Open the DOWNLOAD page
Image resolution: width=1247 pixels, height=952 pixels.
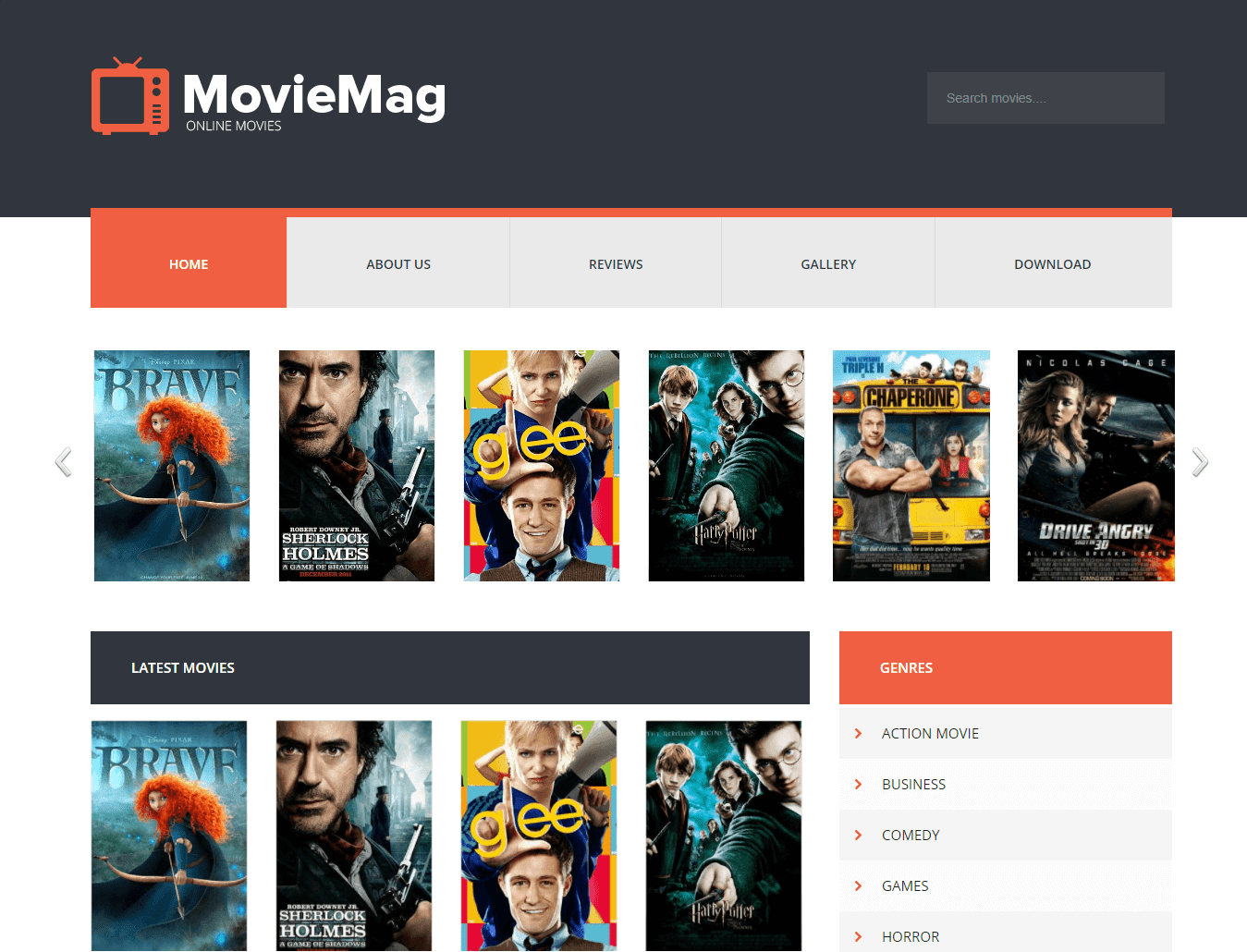[1052, 263]
